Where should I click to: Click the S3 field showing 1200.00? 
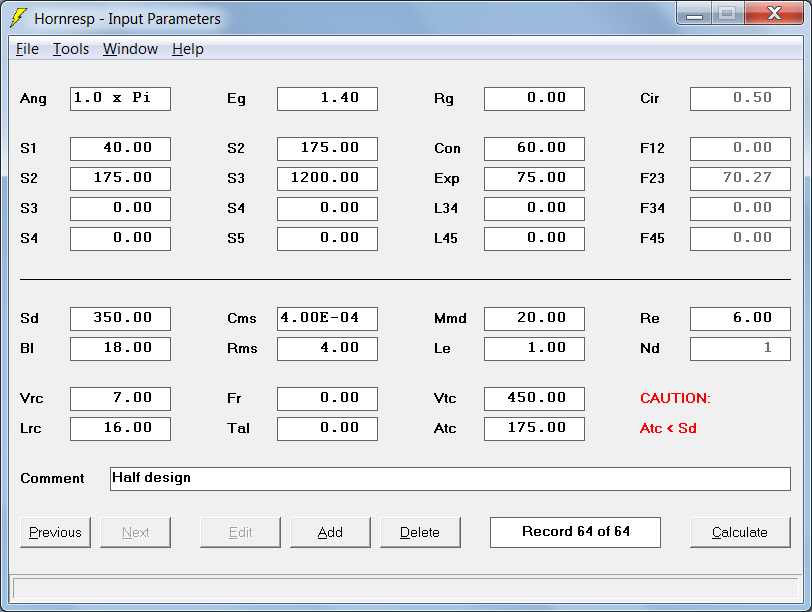[327, 179]
